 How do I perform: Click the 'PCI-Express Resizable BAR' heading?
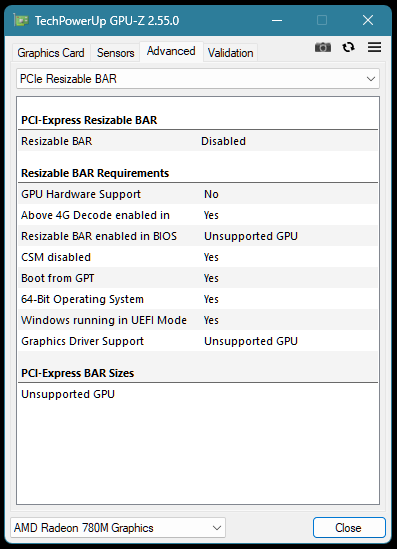point(89,120)
